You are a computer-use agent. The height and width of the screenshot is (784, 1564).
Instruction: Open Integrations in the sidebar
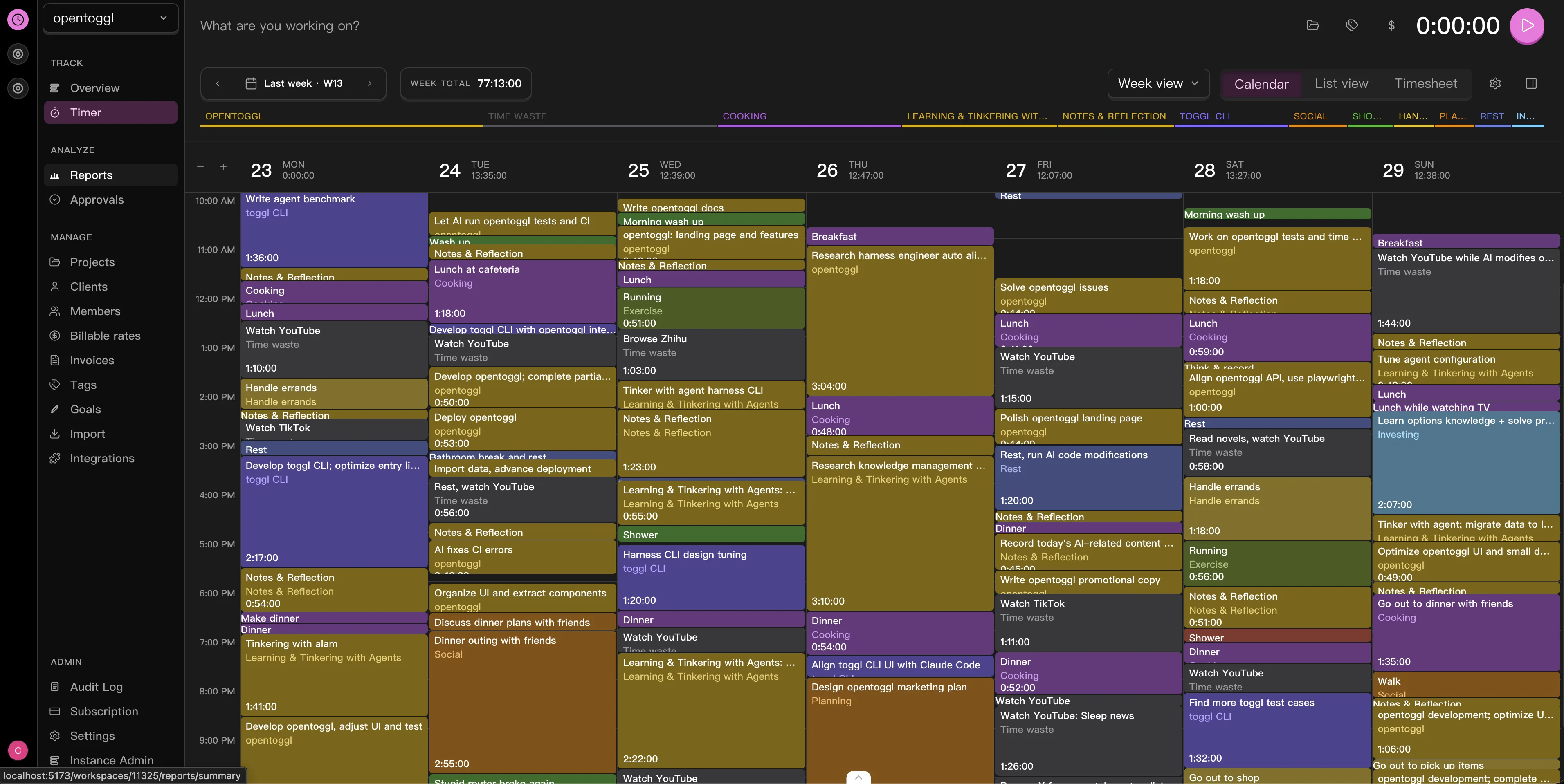[x=102, y=458]
